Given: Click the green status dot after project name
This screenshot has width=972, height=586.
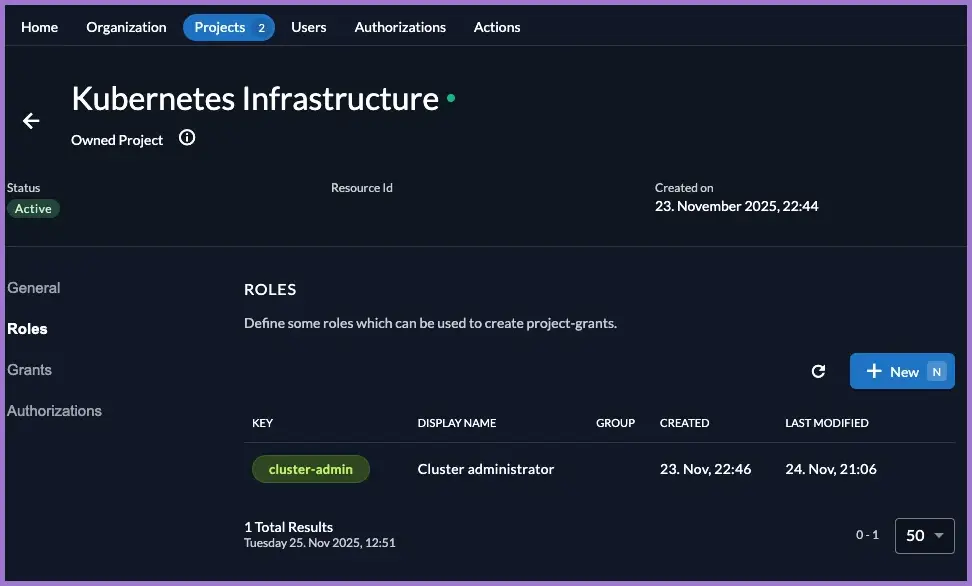Looking at the screenshot, I should [x=451, y=98].
